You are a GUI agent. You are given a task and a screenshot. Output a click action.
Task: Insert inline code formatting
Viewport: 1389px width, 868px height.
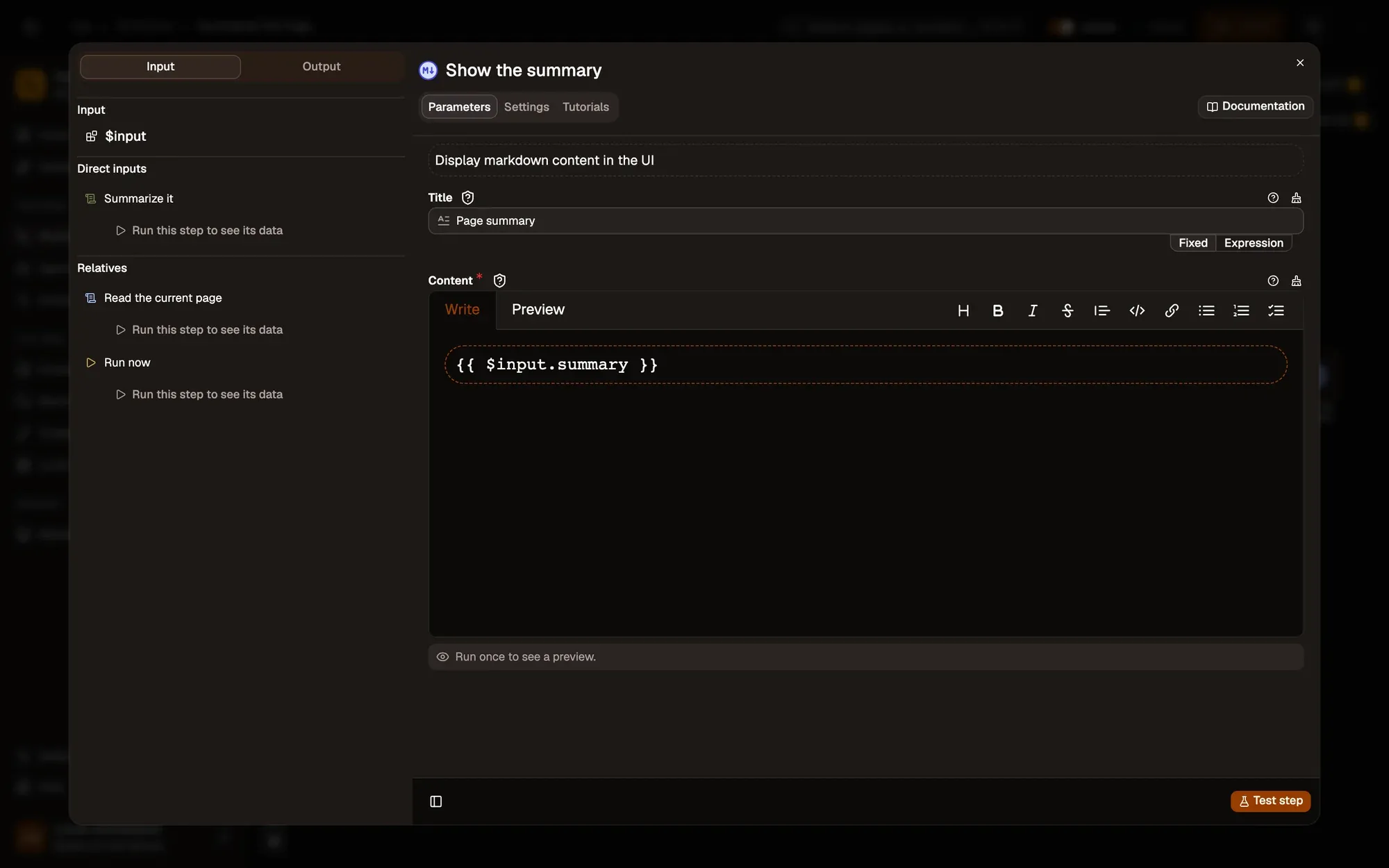pos(1137,310)
